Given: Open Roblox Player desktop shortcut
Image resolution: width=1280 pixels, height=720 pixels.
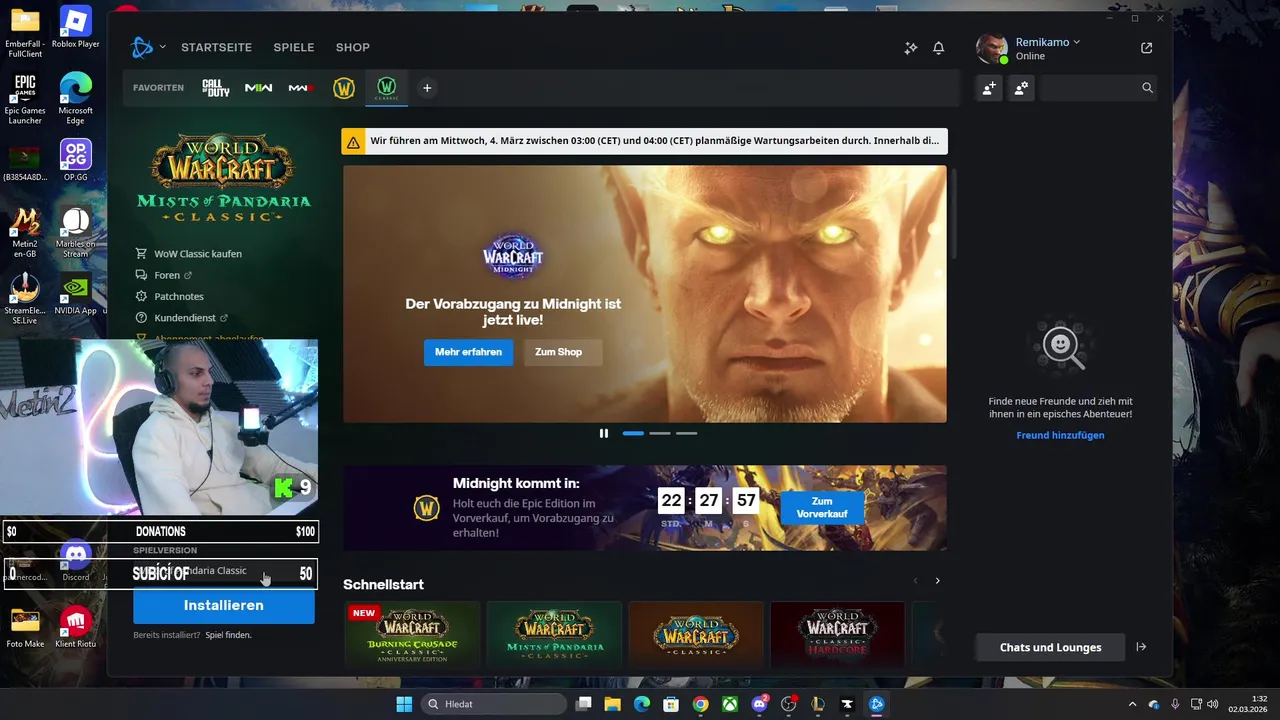Looking at the screenshot, I should (x=76, y=27).
